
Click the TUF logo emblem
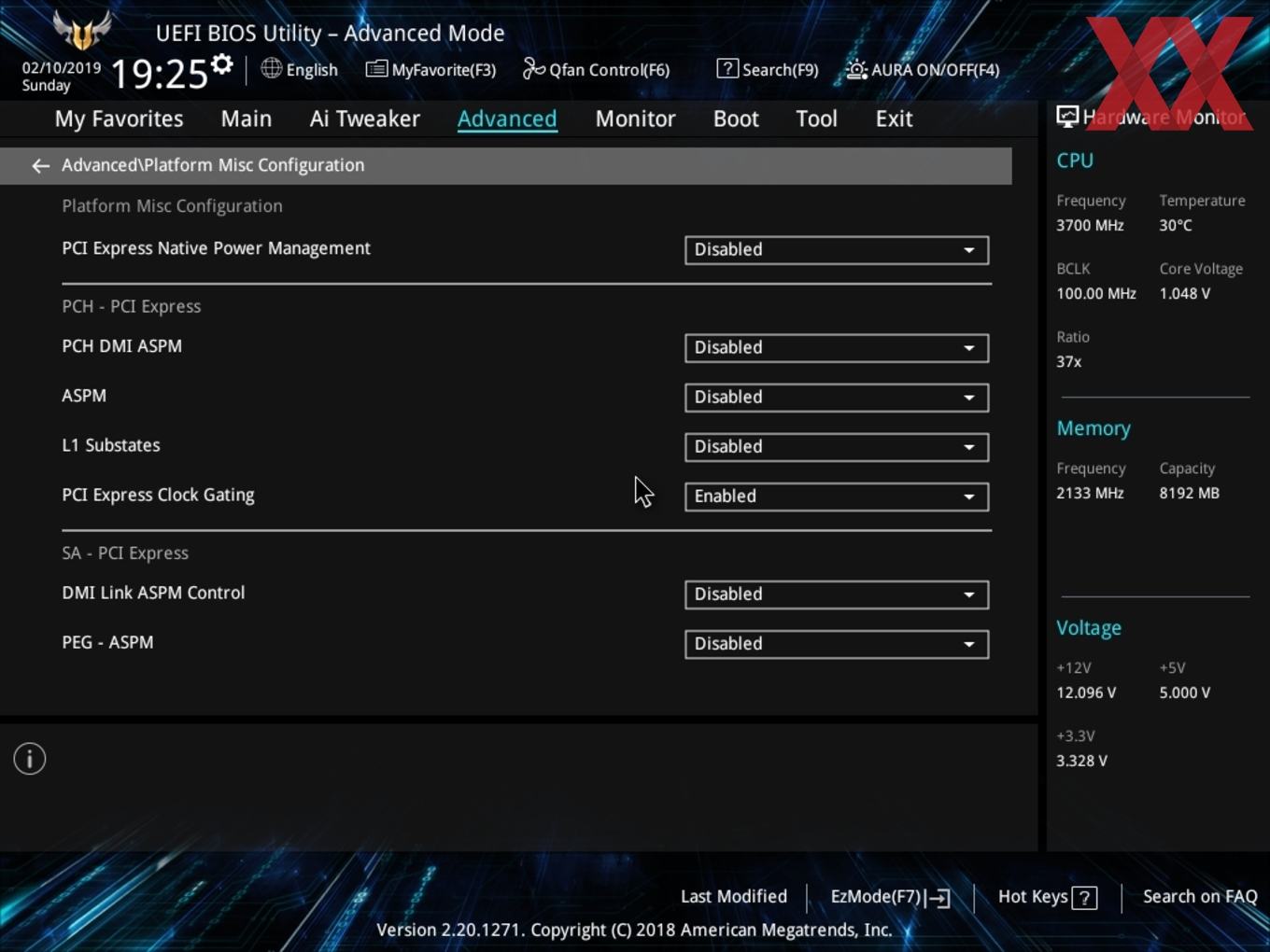[82, 30]
